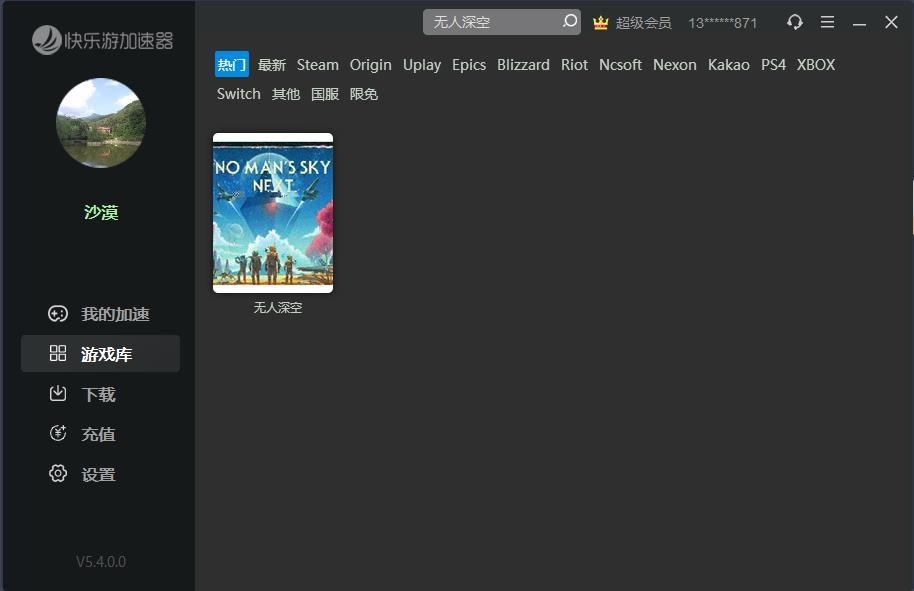Viewport: 914px width, 591px height.
Task: Open the Nexon tab
Action: click(674, 65)
